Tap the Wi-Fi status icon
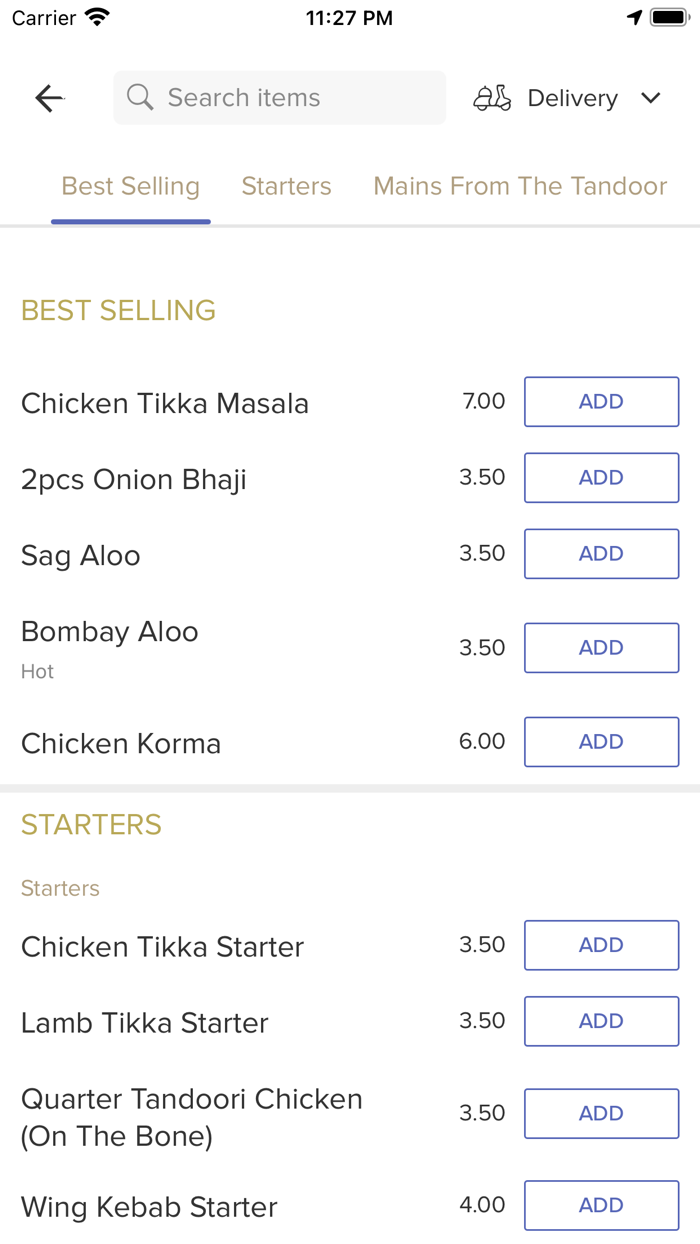Screen dimensions: 700x1244 (97, 18)
